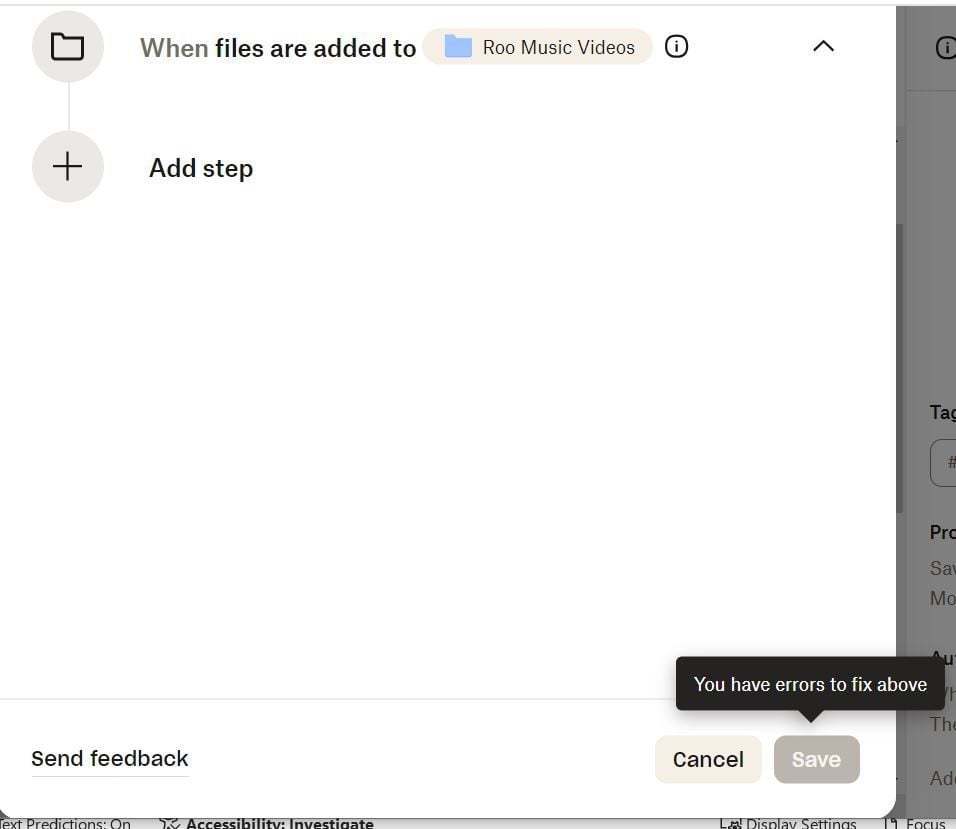Click the plus icon to add a step

click(67, 166)
